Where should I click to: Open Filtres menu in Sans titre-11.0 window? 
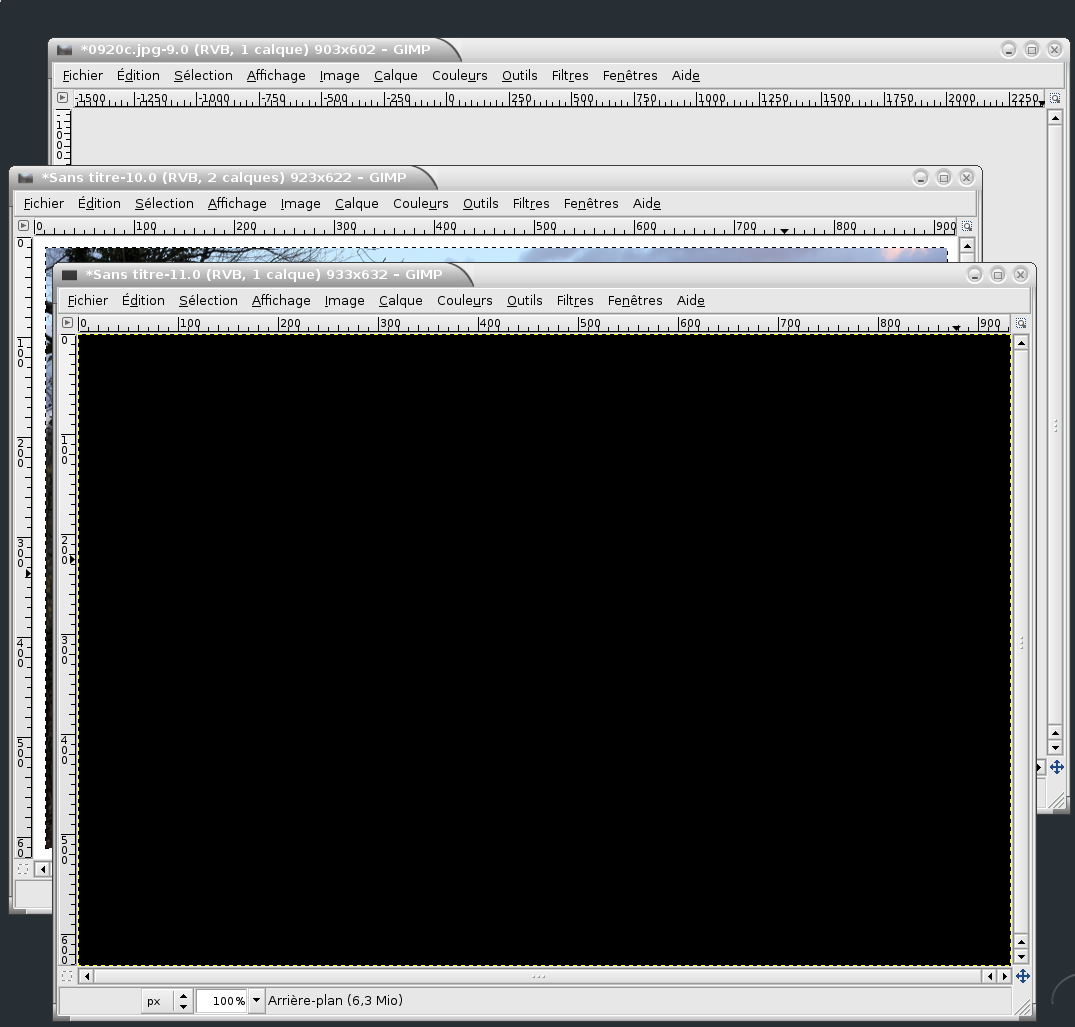click(x=575, y=300)
